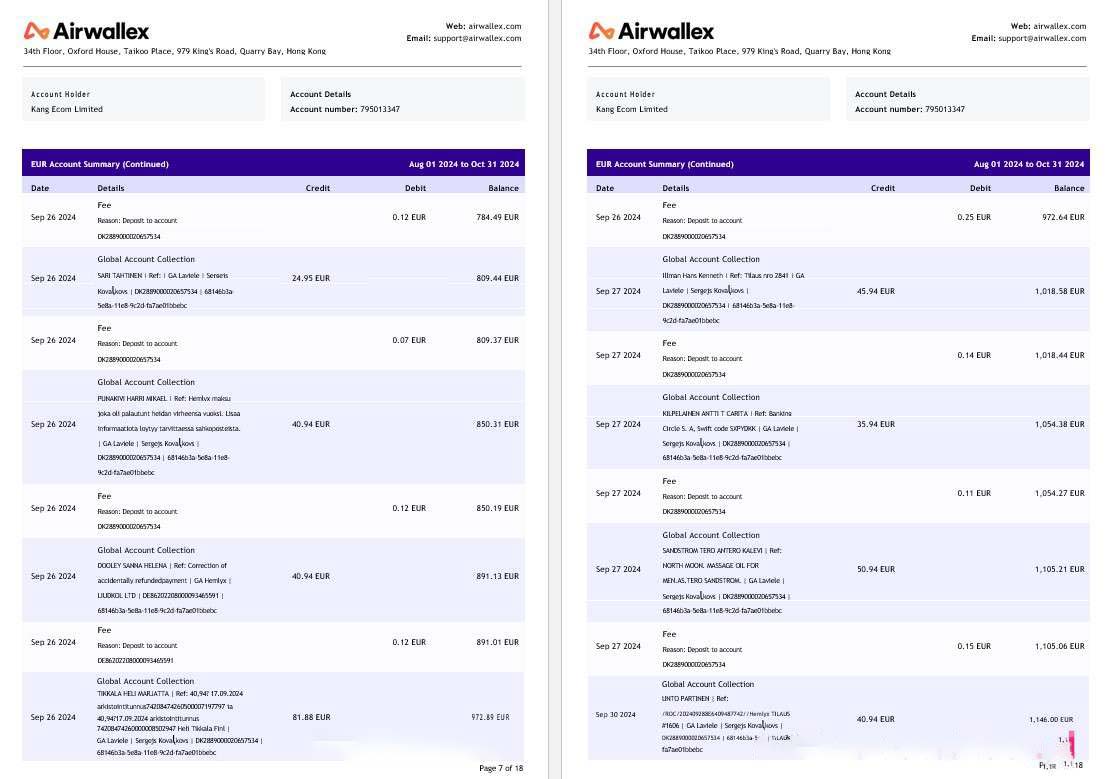
Task: Click the left page EUR Account Summary heading
Action: (x=100, y=164)
